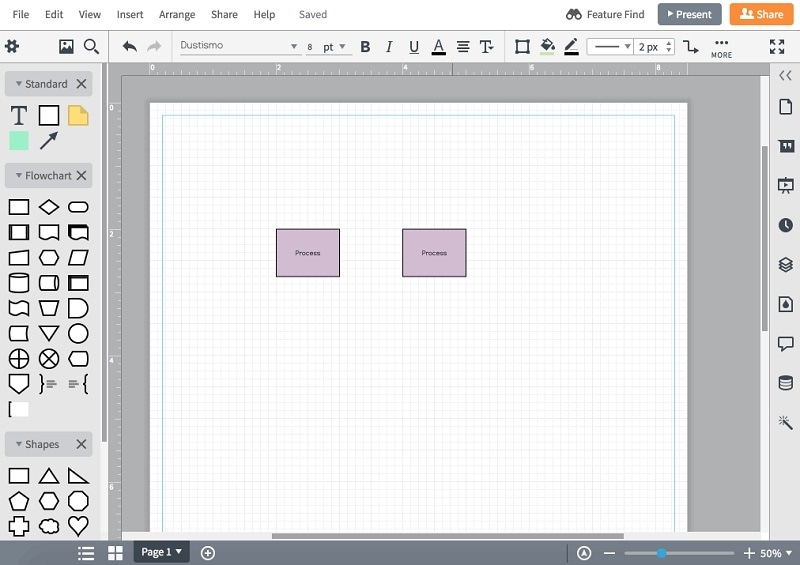Open the page settings panel icon

[x=785, y=107]
